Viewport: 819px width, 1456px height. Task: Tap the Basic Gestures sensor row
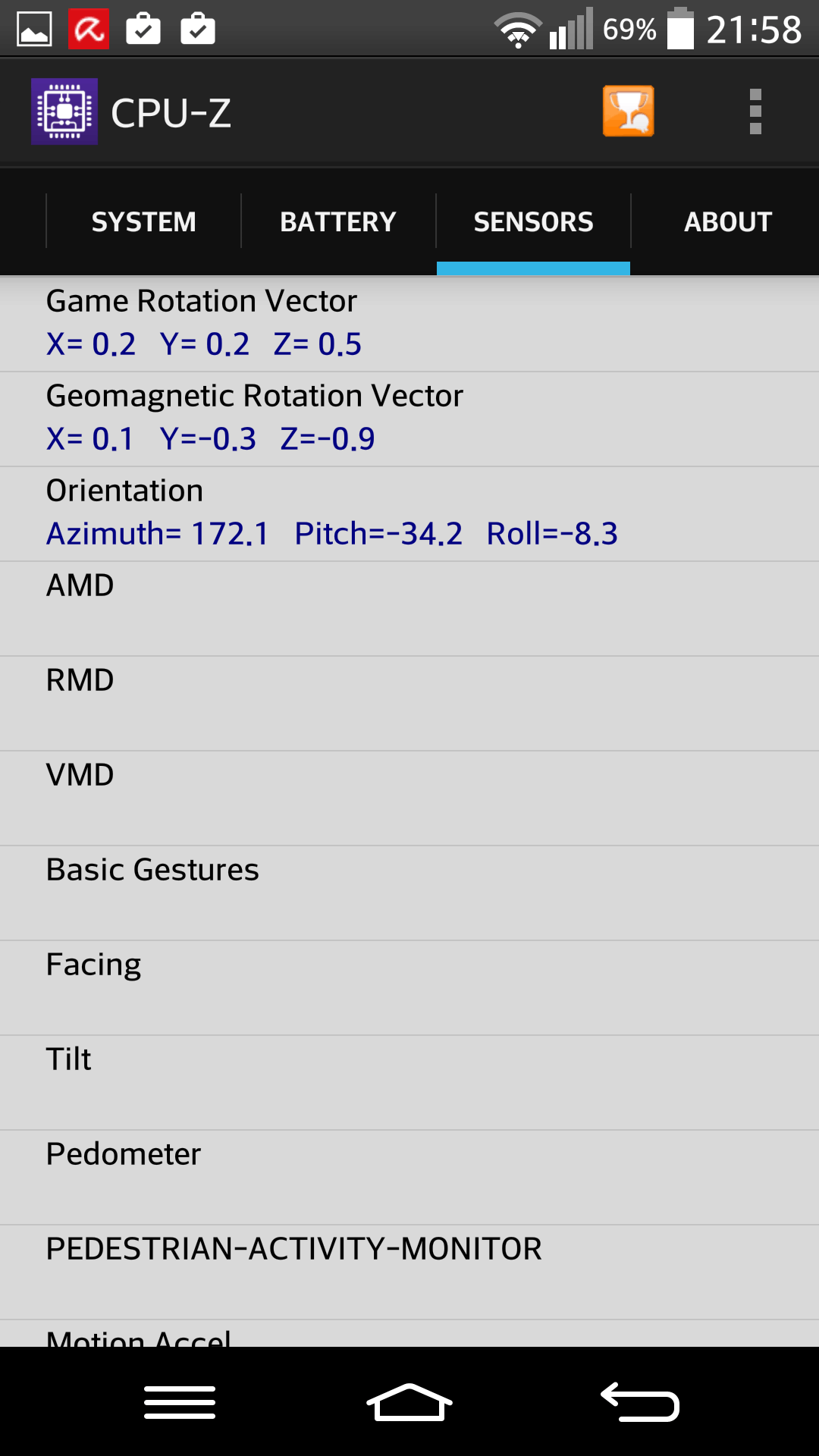[x=409, y=893]
